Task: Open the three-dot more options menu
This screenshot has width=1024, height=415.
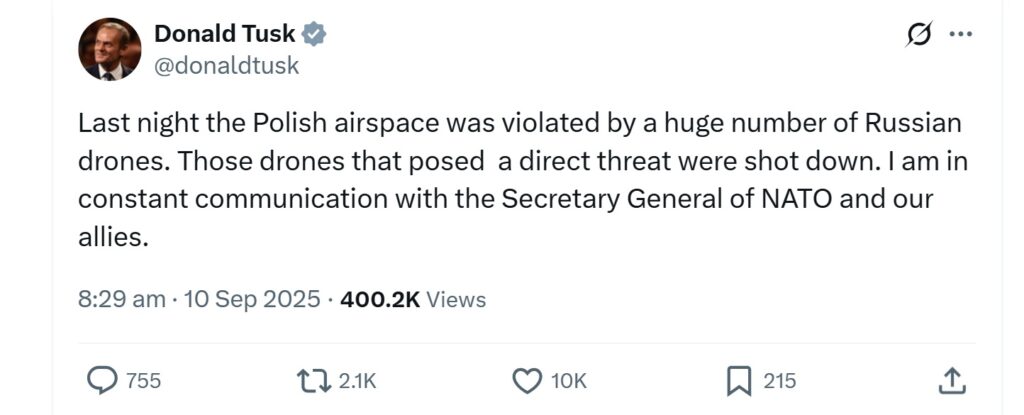Action: [960, 34]
